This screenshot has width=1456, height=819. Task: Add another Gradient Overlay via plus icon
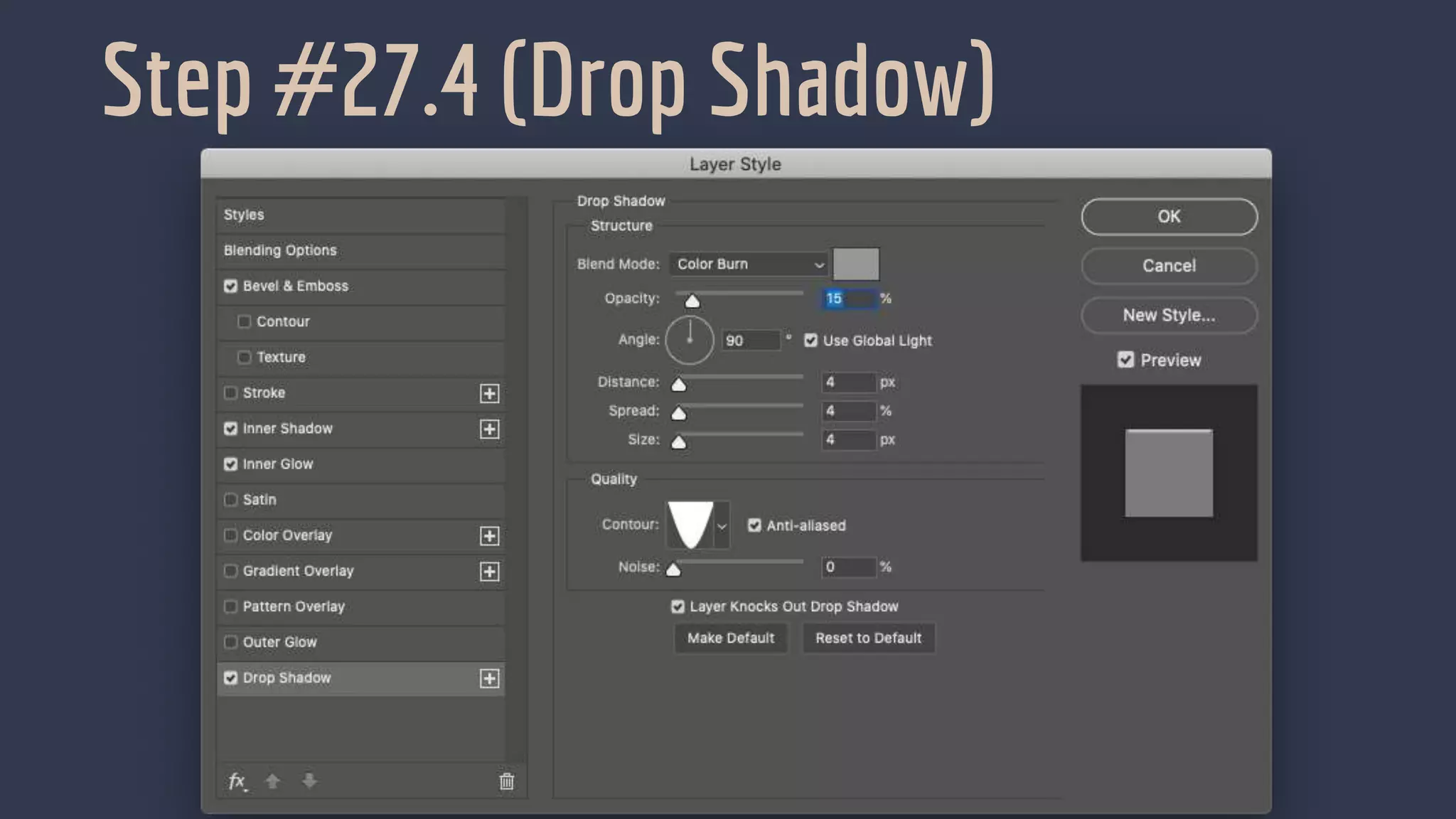coord(489,572)
